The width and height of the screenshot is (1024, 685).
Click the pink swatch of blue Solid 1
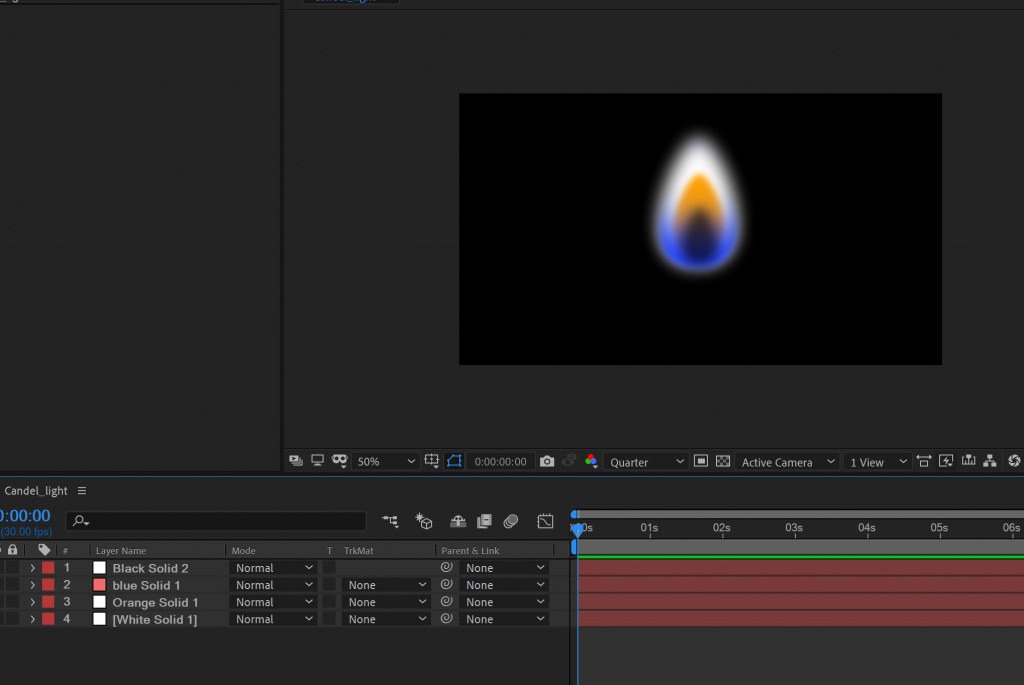coord(99,585)
